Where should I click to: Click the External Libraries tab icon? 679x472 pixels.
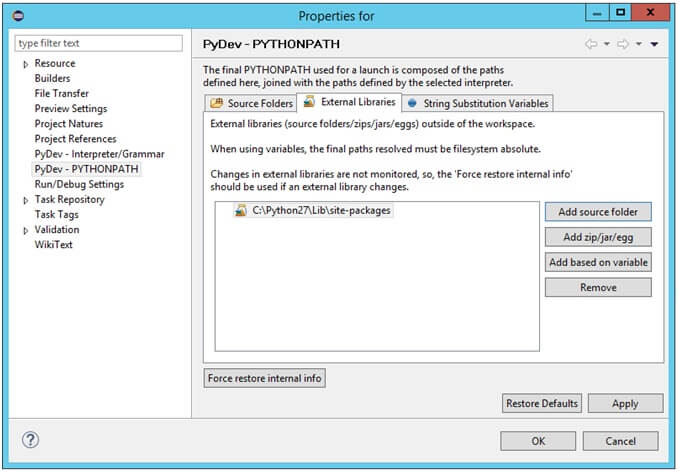click(x=309, y=102)
